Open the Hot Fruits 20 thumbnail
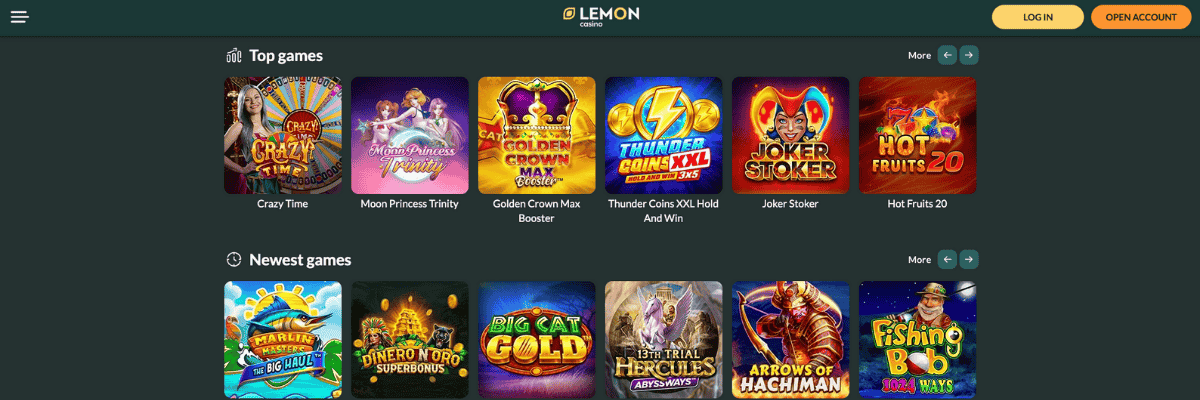The height and width of the screenshot is (400, 1200). click(x=917, y=135)
